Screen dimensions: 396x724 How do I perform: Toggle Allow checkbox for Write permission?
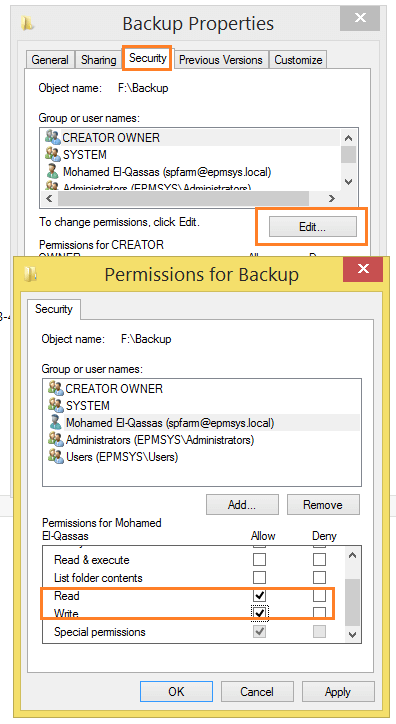[x=259, y=613]
